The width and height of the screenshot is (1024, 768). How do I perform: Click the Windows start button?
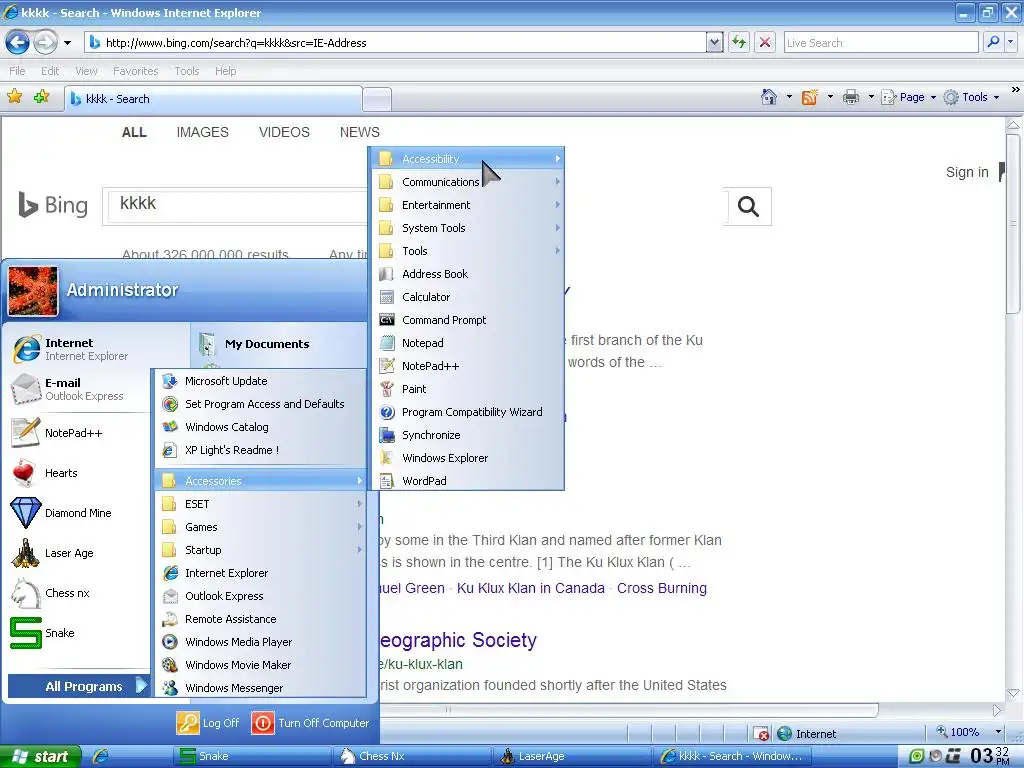pyautogui.click(x=40, y=756)
